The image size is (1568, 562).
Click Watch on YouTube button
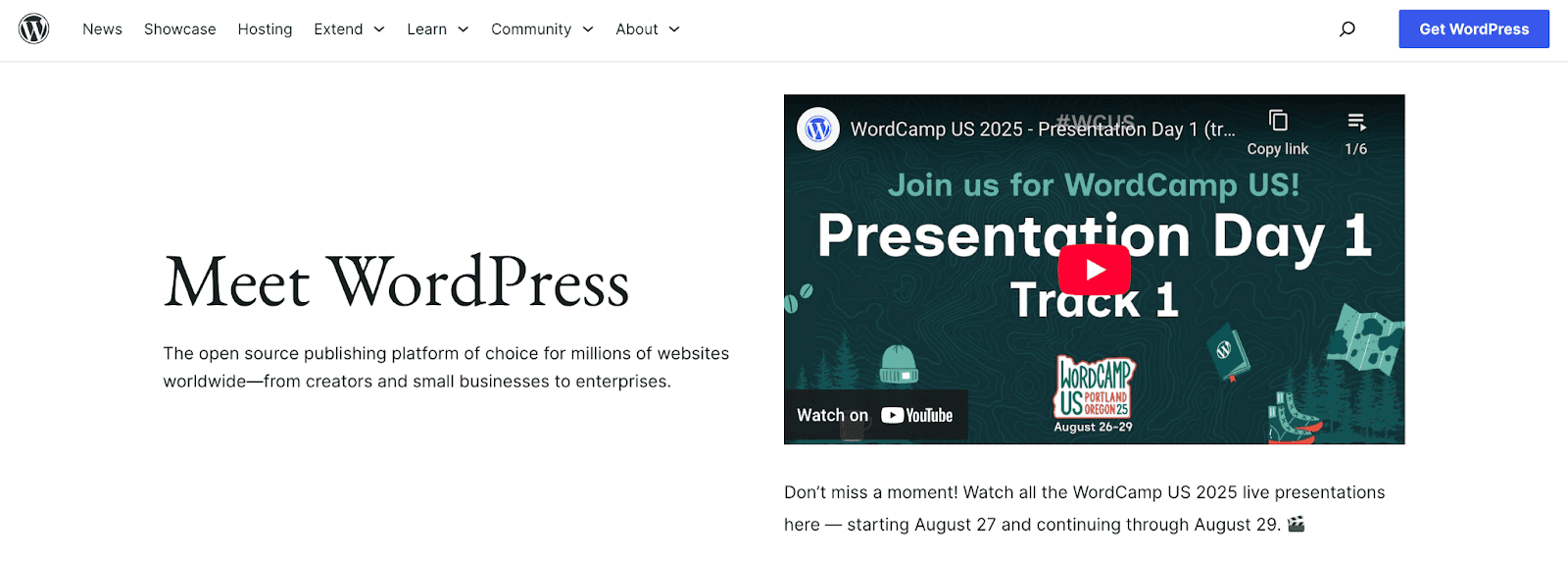pos(875,416)
